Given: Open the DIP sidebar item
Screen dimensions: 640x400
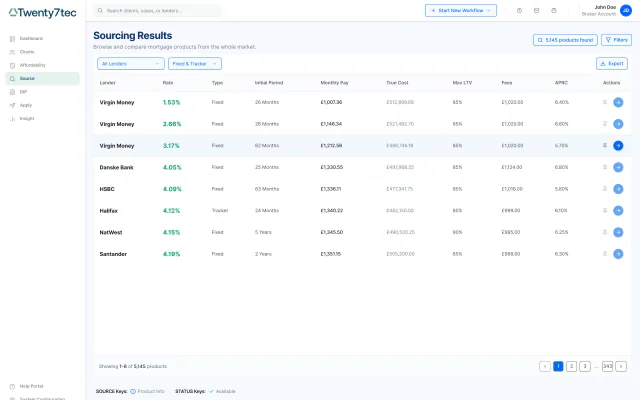Looking at the screenshot, I should 42,92.
